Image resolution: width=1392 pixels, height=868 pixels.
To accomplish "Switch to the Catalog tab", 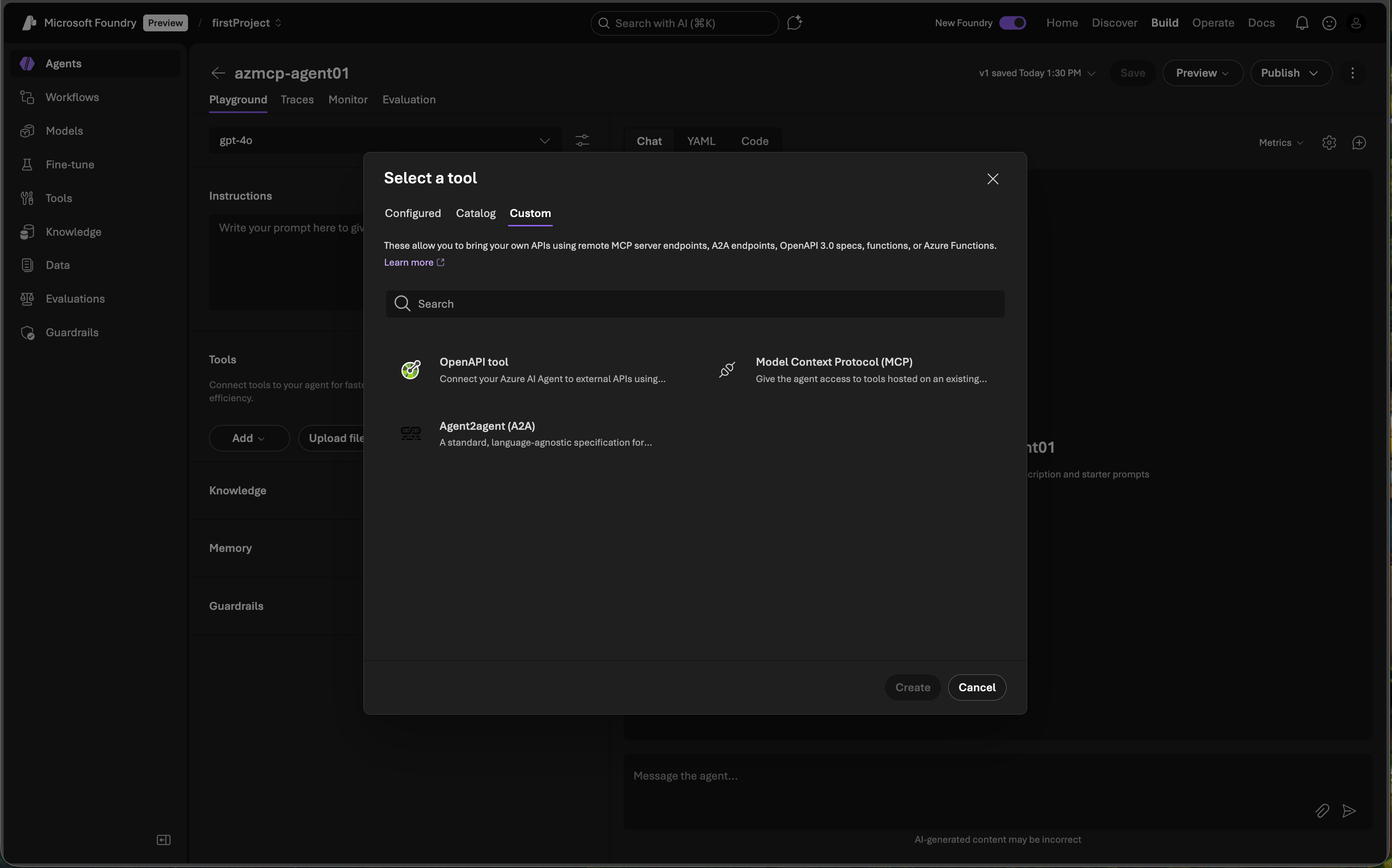I will pyautogui.click(x=475, y=213).
